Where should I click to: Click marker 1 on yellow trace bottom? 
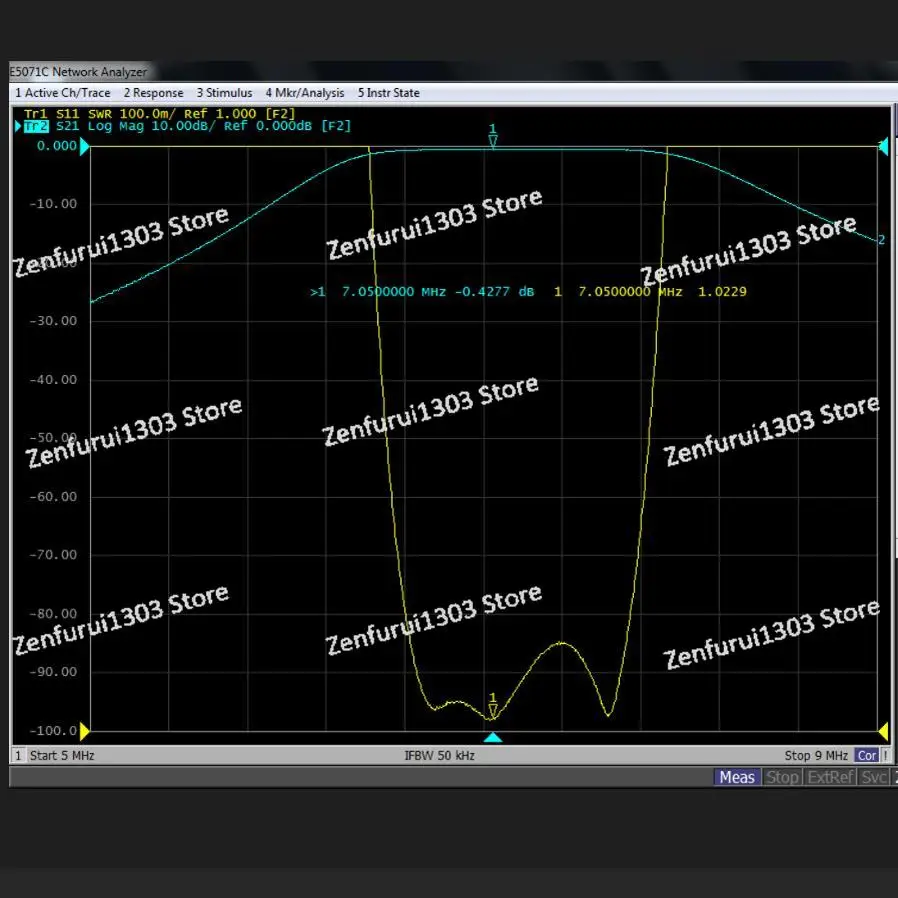pyautogui.click(x=492, y=710)
